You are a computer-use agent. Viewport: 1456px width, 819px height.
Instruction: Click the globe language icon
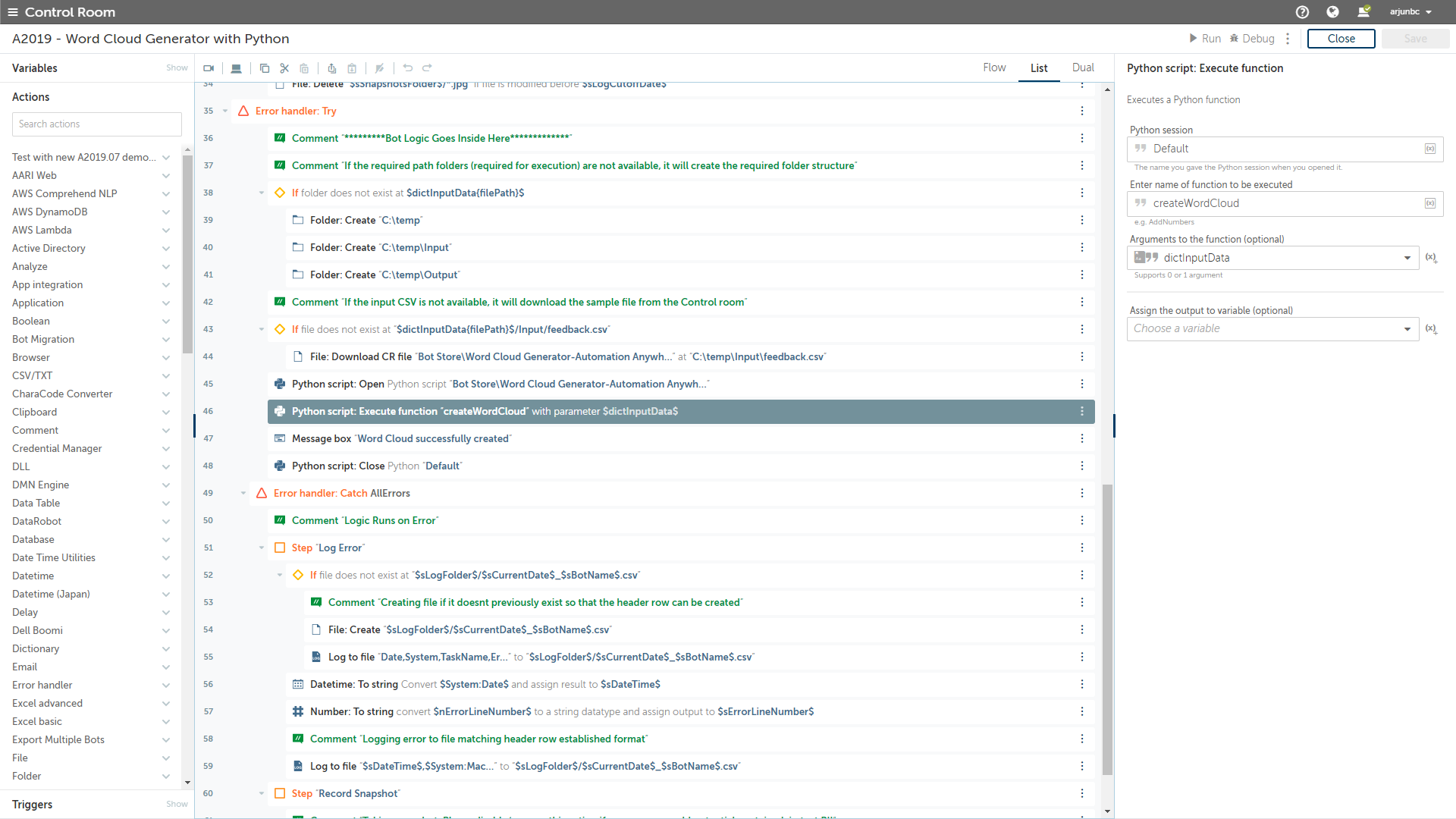1332,12
